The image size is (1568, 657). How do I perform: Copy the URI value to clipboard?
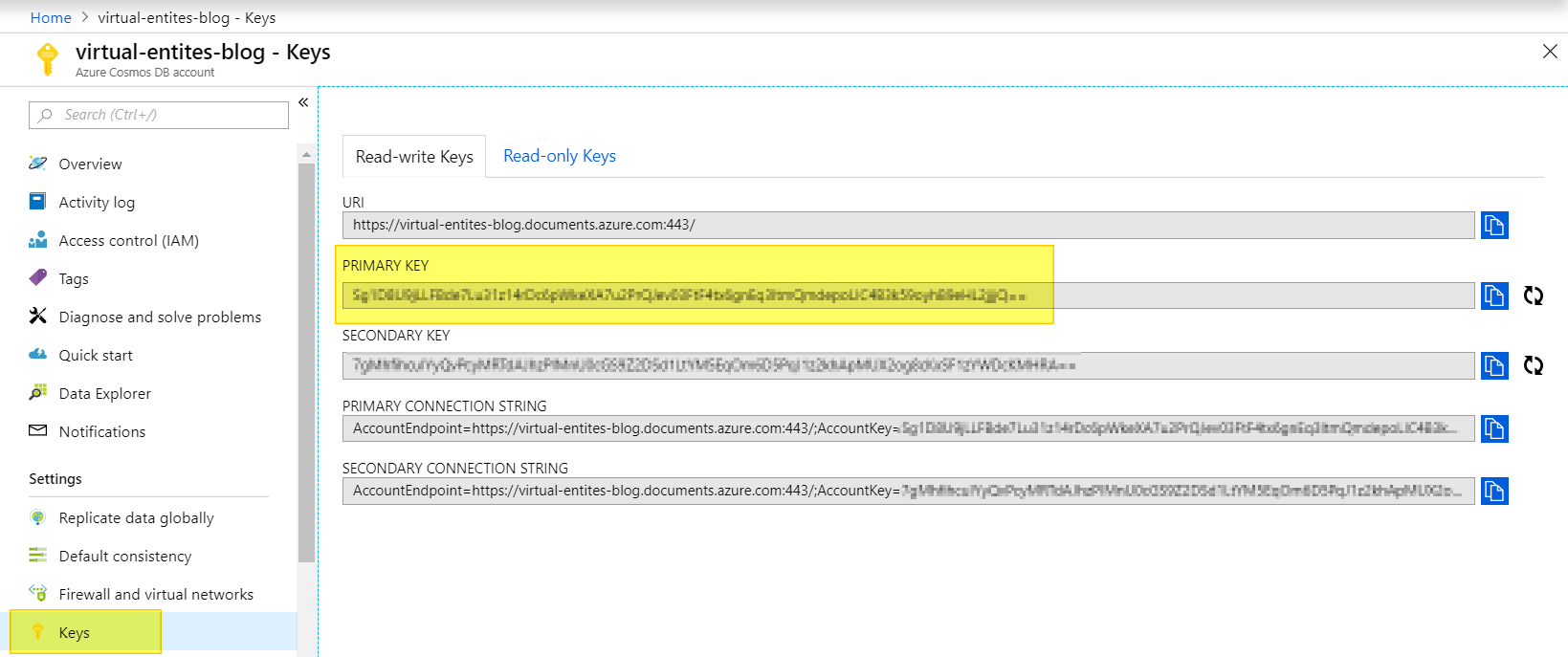(x=1494, y=226)
